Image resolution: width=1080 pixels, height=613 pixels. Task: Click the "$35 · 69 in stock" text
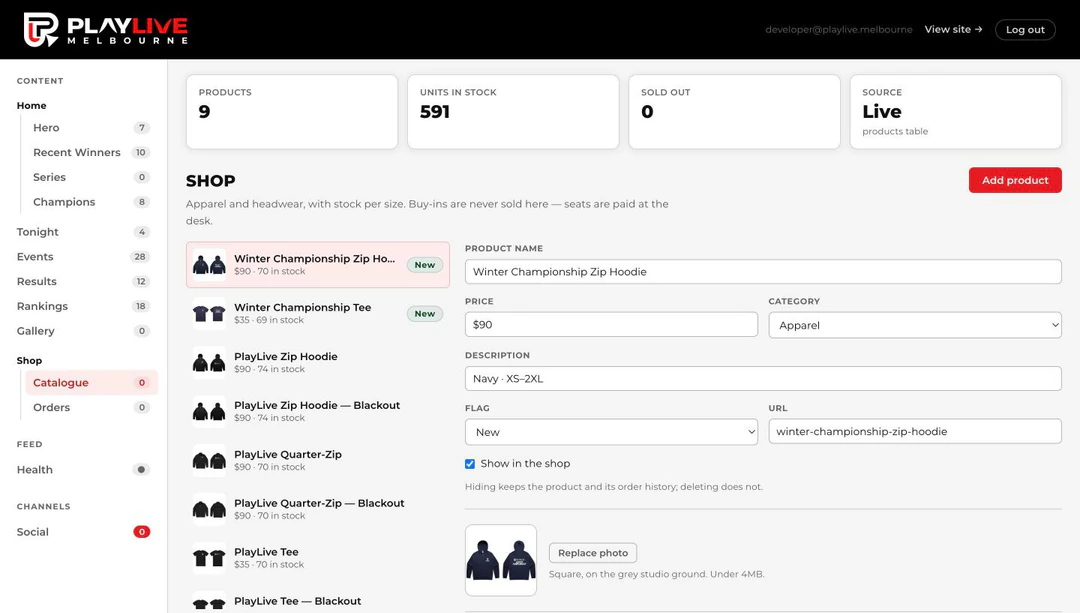pyautogui.click(x=269, y=320)
